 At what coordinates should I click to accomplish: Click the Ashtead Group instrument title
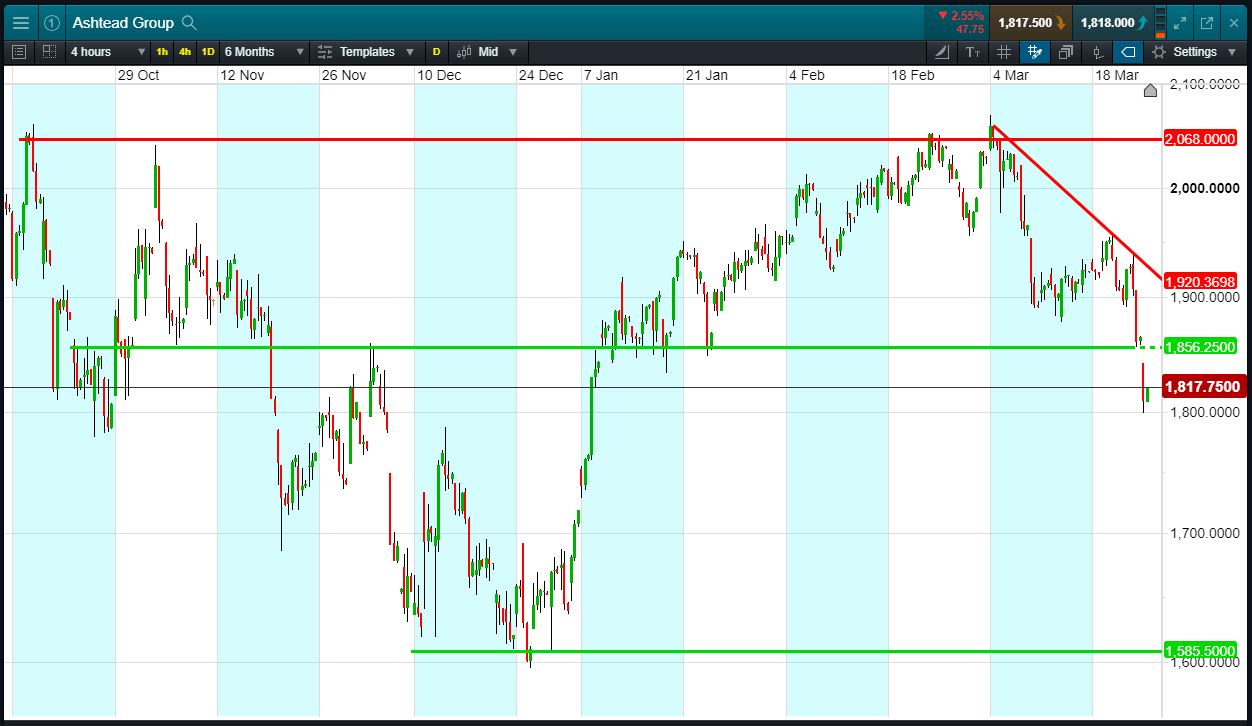(x=123, y=22)
